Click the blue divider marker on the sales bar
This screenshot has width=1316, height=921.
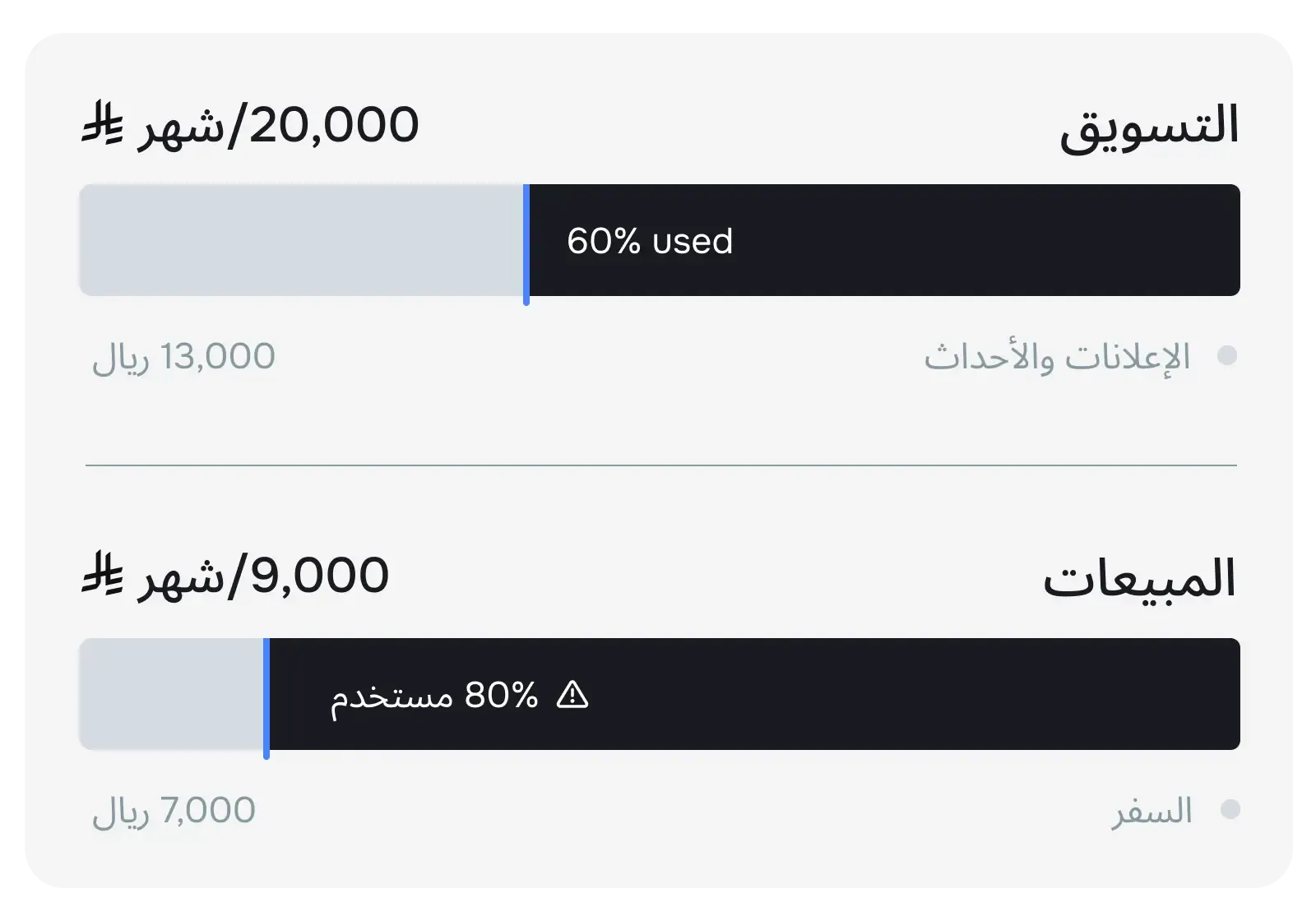pyautogui.click(x=267, y=695)
